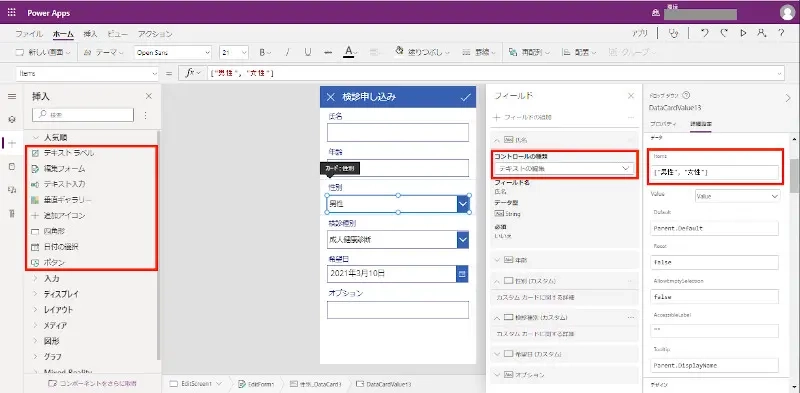
Task: Expand the グラフ category
Action: coord(36,356)
